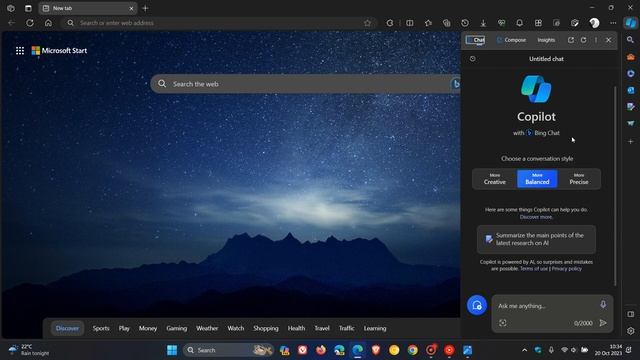
Task: Show hidden icons tray chevron
Action: [x=524, y=350]
